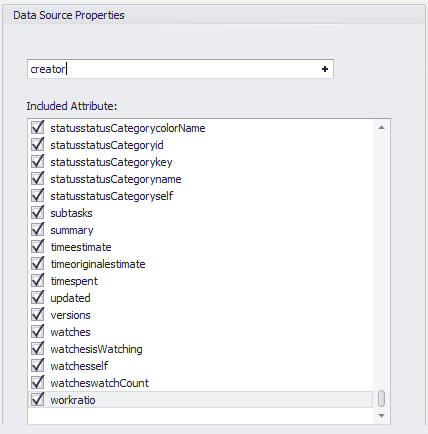Toggle the workratio checkbox
428x434 pixels.
(x=37, y=399)
